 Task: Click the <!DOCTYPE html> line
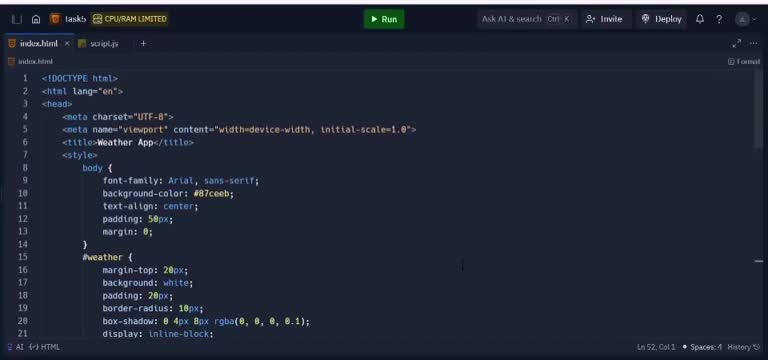tap(80, 78)
